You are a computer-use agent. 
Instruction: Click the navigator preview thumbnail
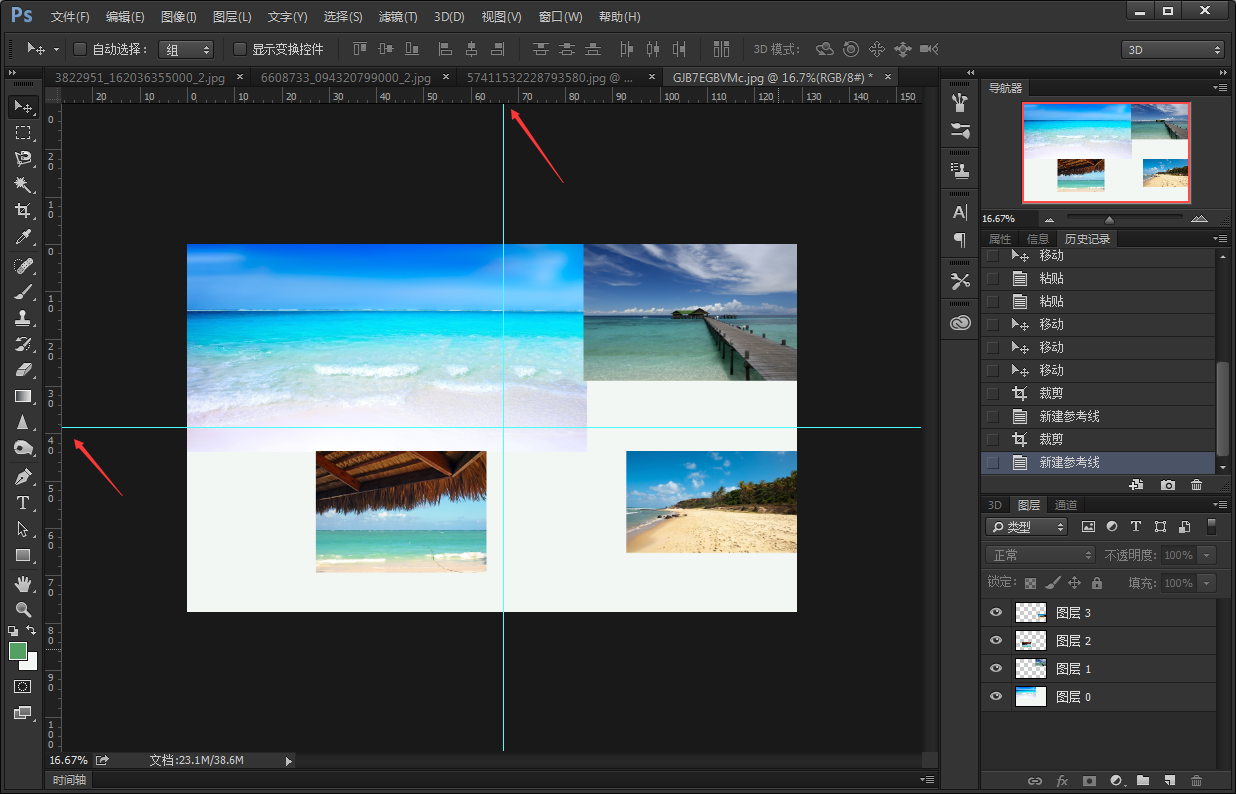coord(1105,152)
